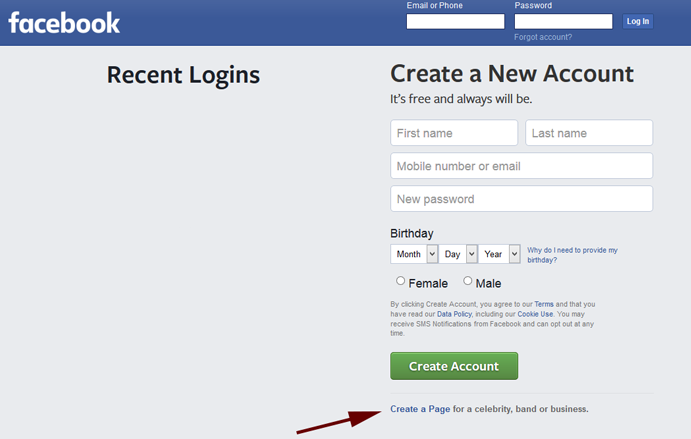This screenshot has height=439, width=691.
Task: Click the Facebook logo
Action: point(64,22)
